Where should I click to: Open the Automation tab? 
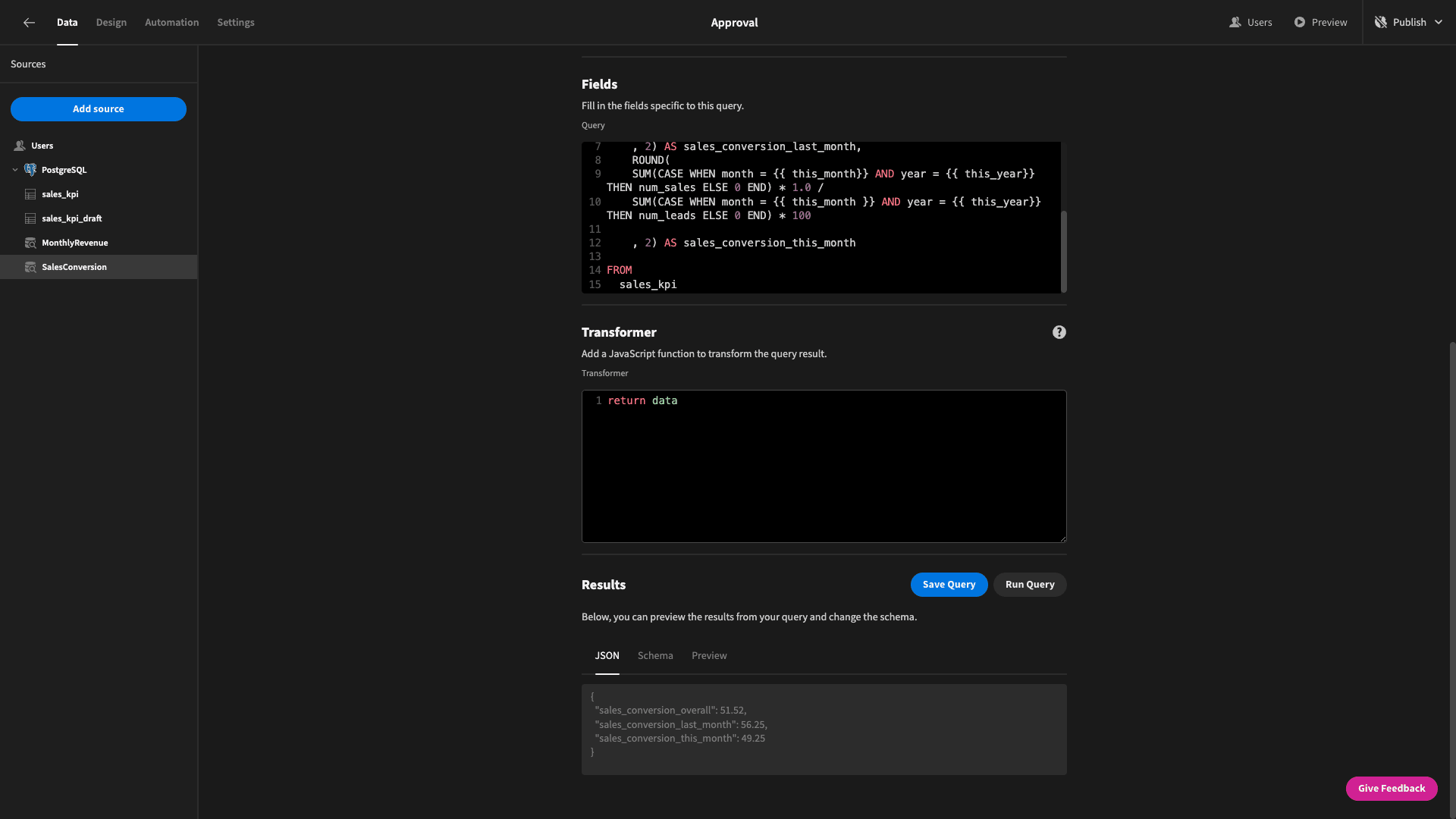coord(172,23)
